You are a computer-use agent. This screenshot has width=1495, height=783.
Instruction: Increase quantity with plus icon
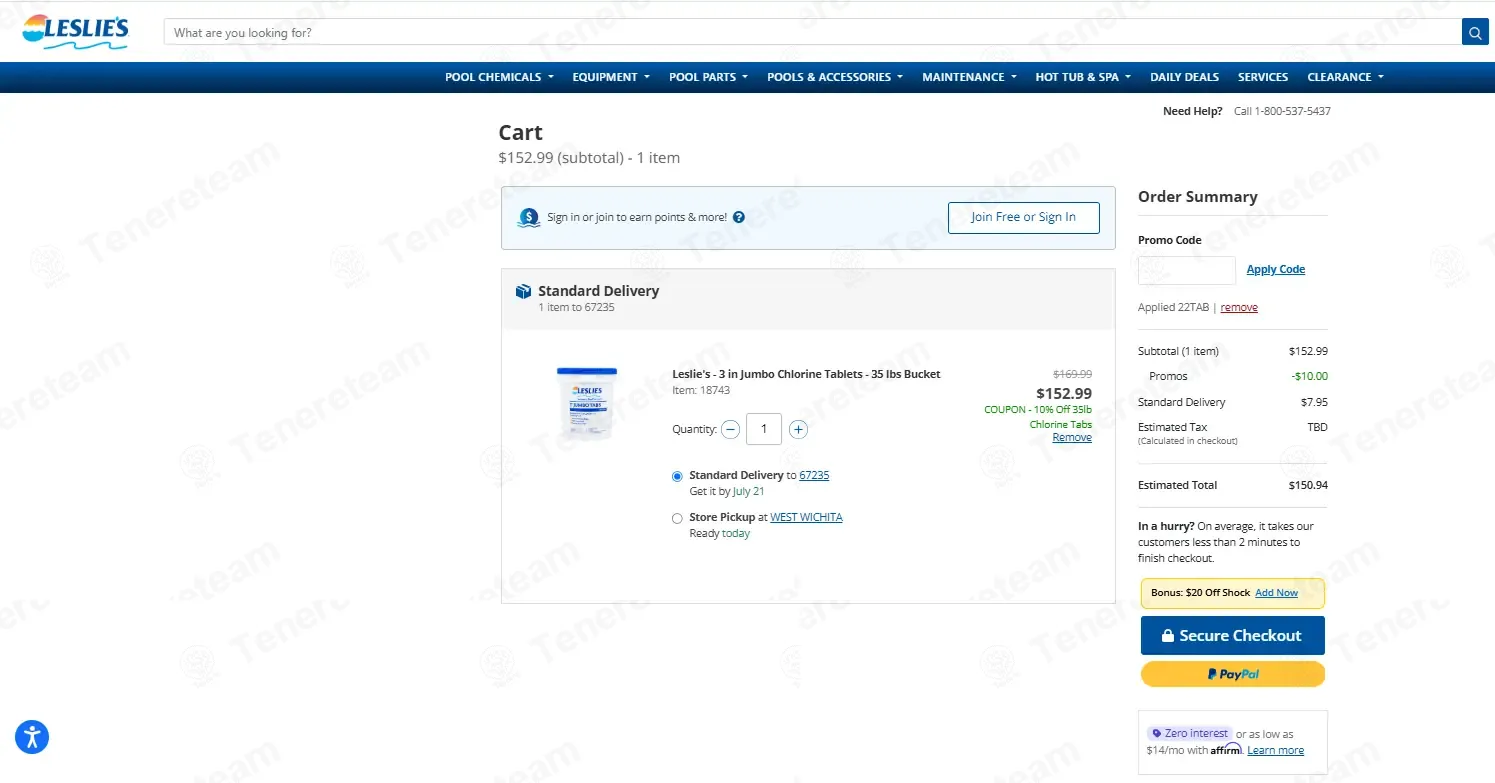tap(798, 429)
